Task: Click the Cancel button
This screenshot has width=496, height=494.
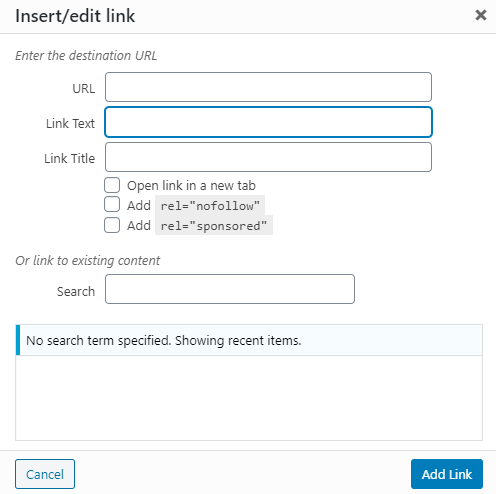Action: (45, 474)
